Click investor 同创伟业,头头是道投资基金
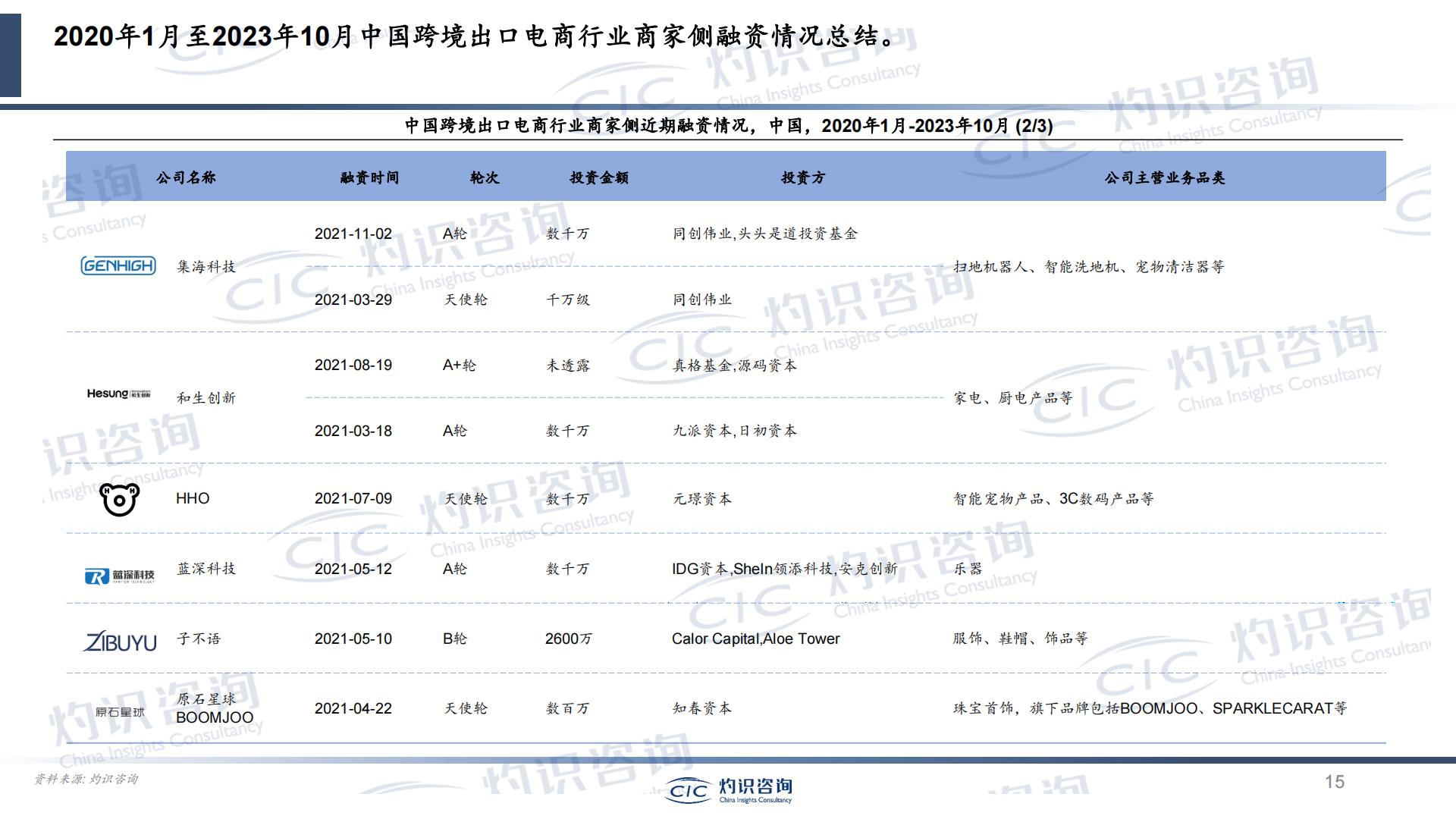 (x=765, y=234)
